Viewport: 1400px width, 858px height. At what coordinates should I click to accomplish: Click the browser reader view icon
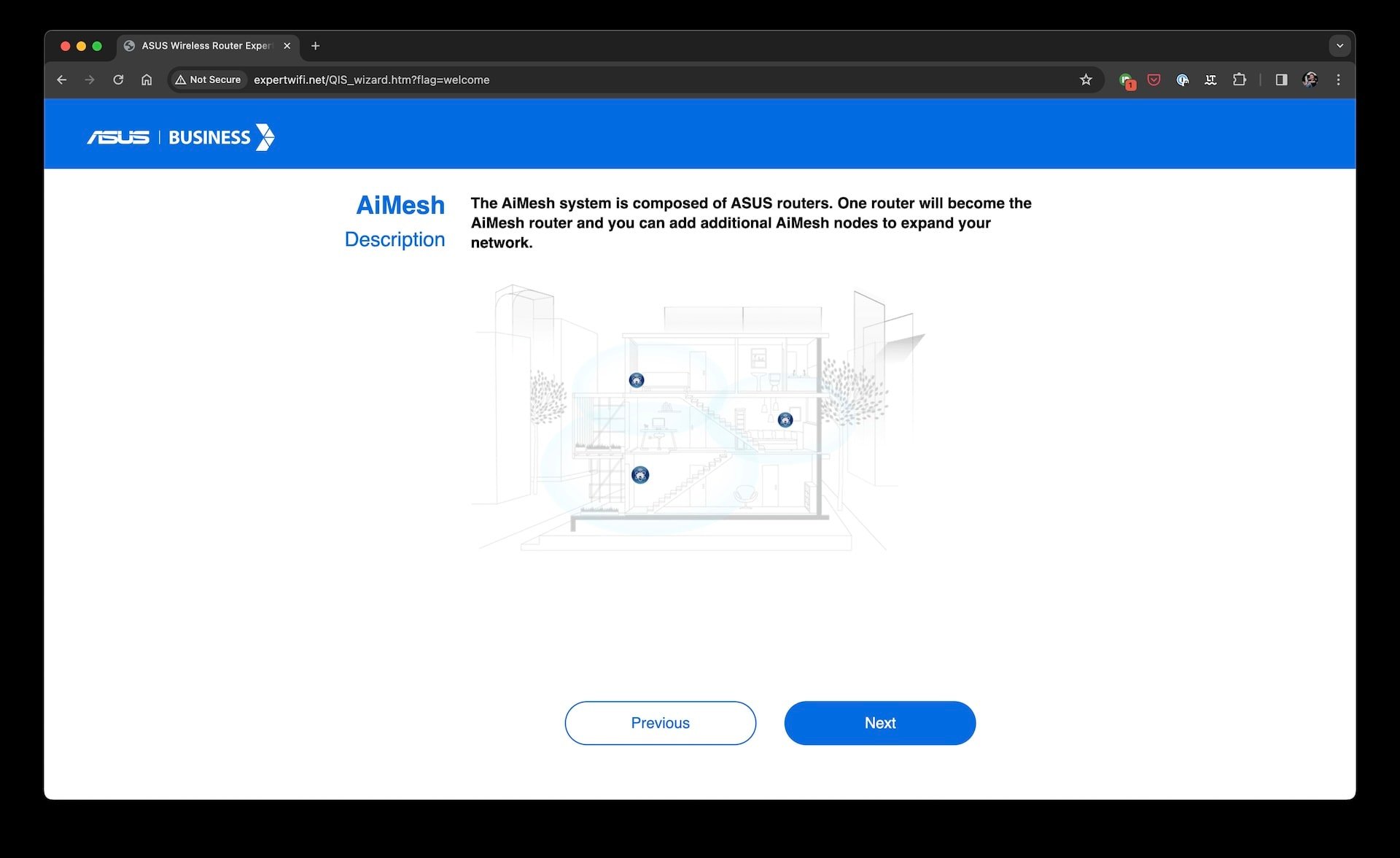pos(1281,80)
